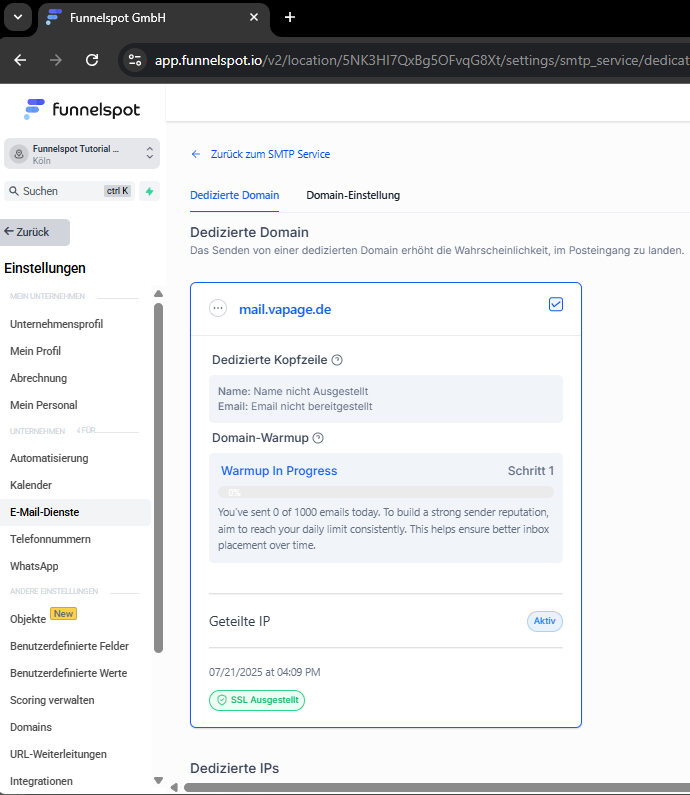Image resolution: width=690 pixels, height=795 pixels.
Task: Click the SSL Ausgestellt badge
Action: point(257,700)
